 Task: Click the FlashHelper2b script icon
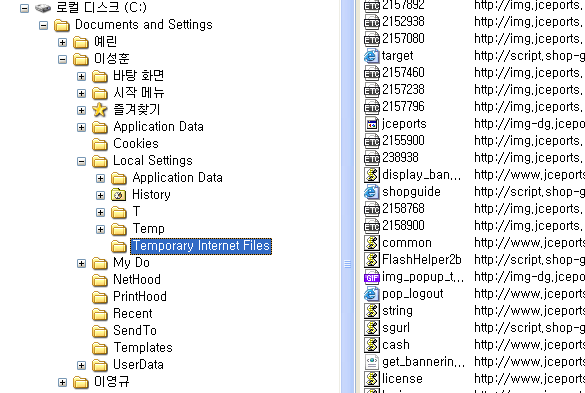pos(372,260)
